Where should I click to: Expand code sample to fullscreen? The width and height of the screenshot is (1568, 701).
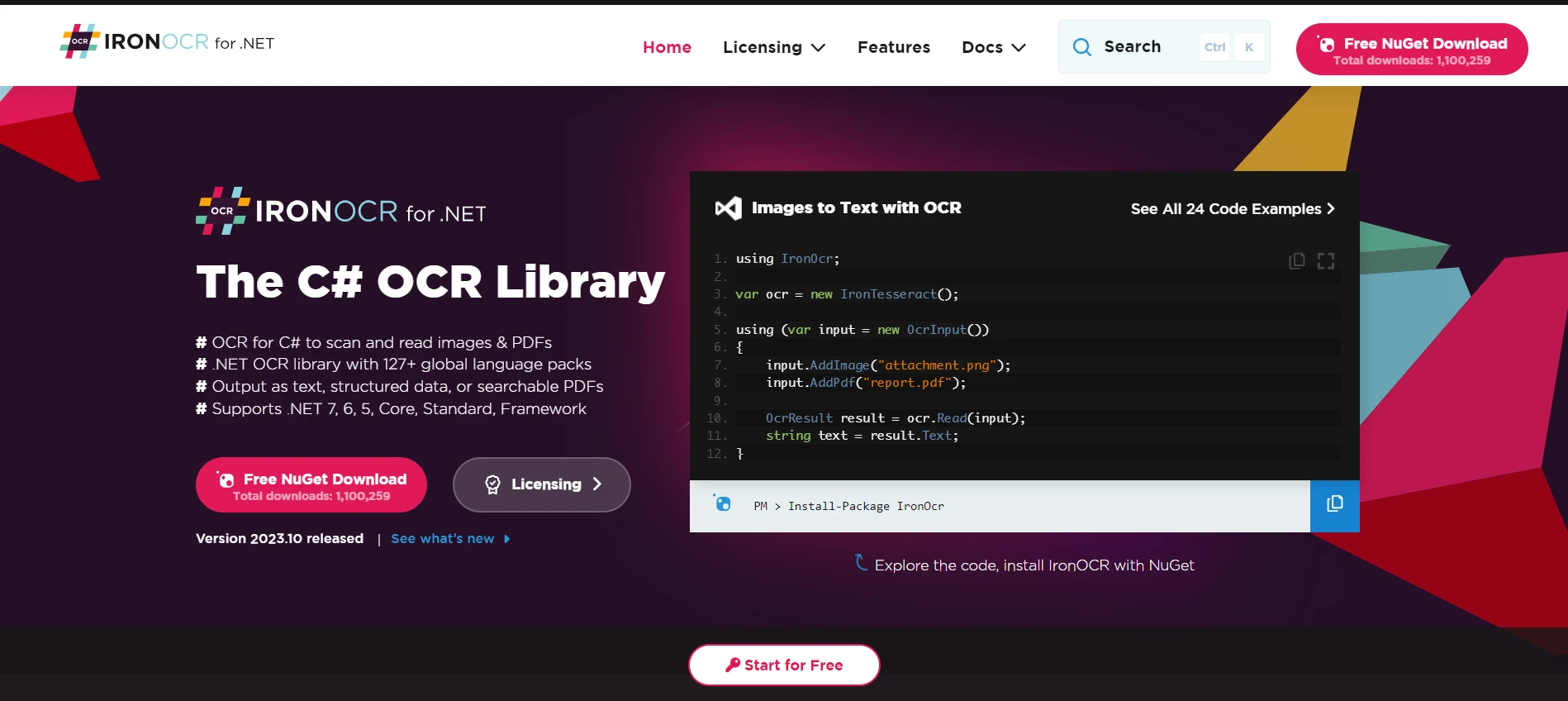click(x=1326, y=261)
